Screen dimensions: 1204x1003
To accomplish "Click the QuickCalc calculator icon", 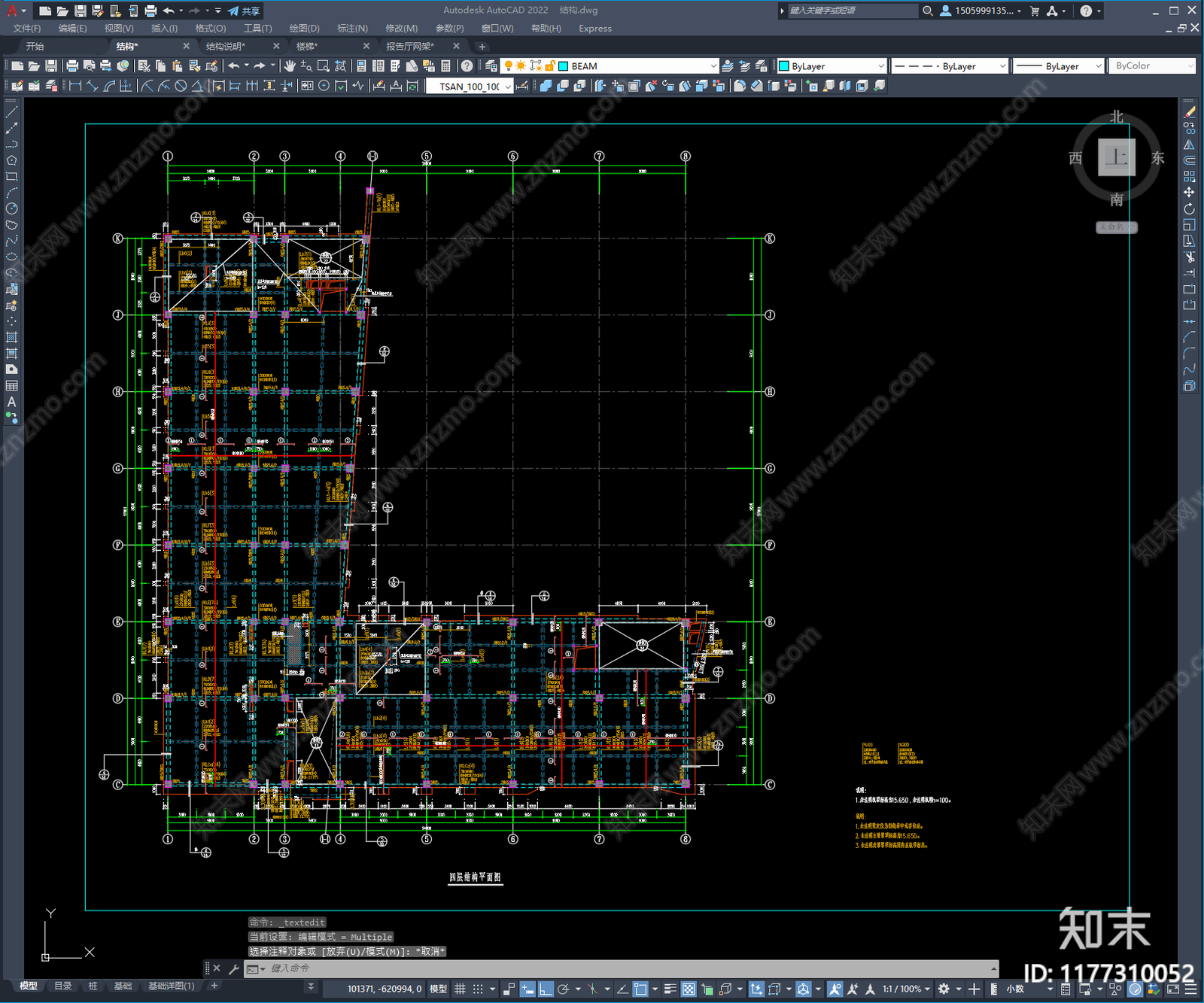I will 445,66.
